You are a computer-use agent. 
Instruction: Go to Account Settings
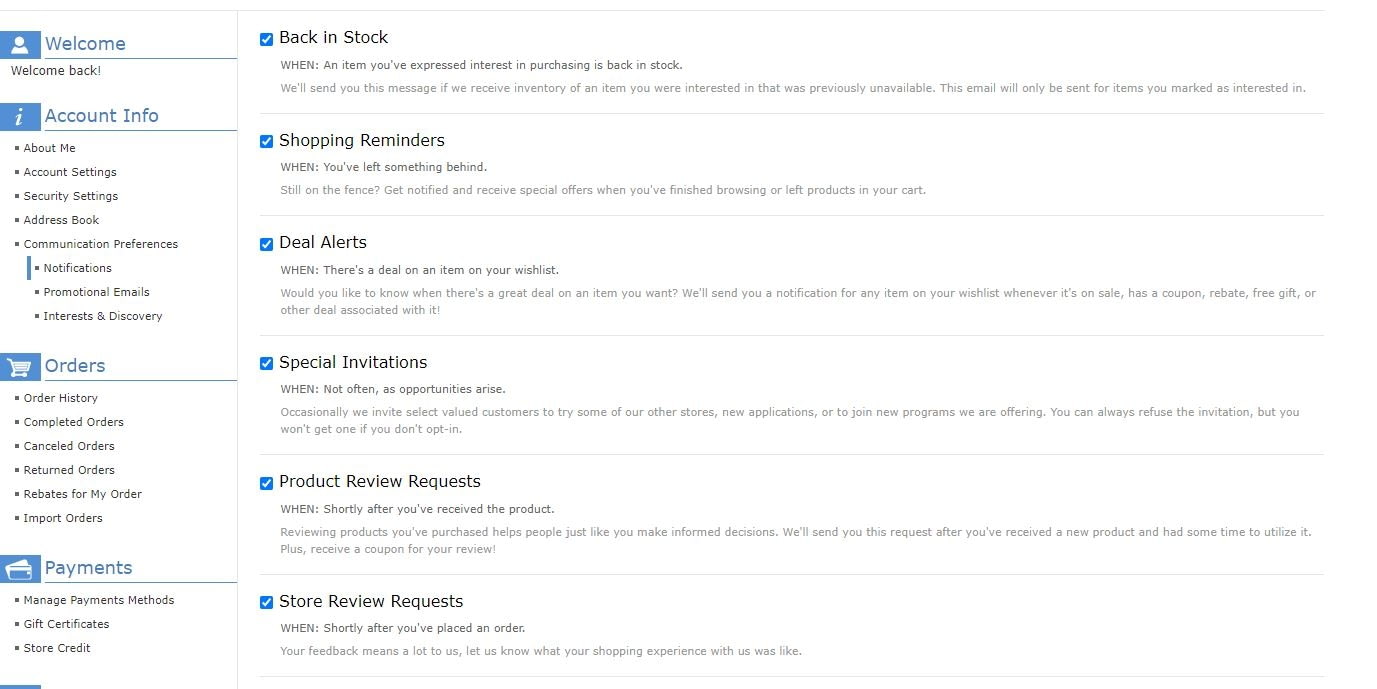point(70,172)
